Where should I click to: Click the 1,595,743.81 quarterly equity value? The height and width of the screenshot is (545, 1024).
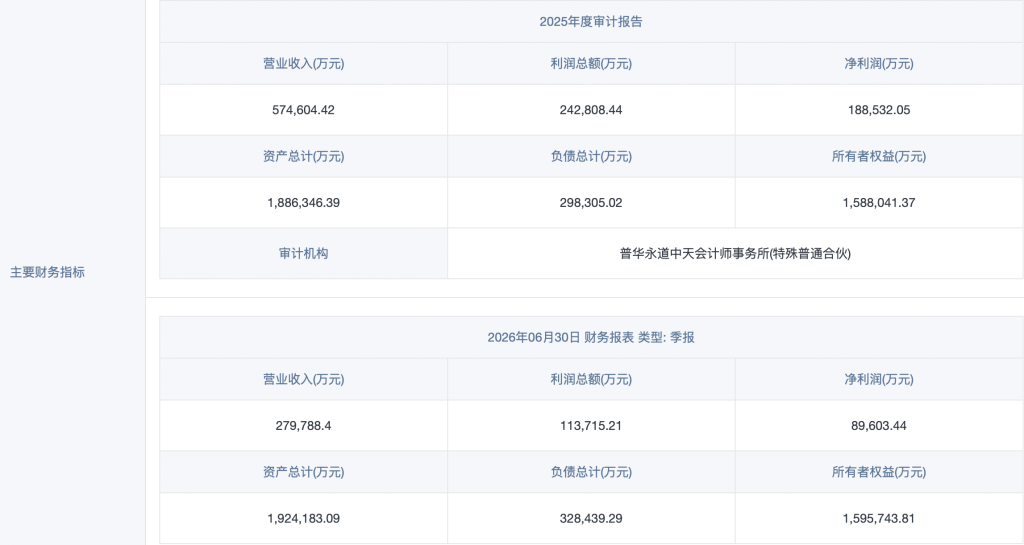[878, 518]
